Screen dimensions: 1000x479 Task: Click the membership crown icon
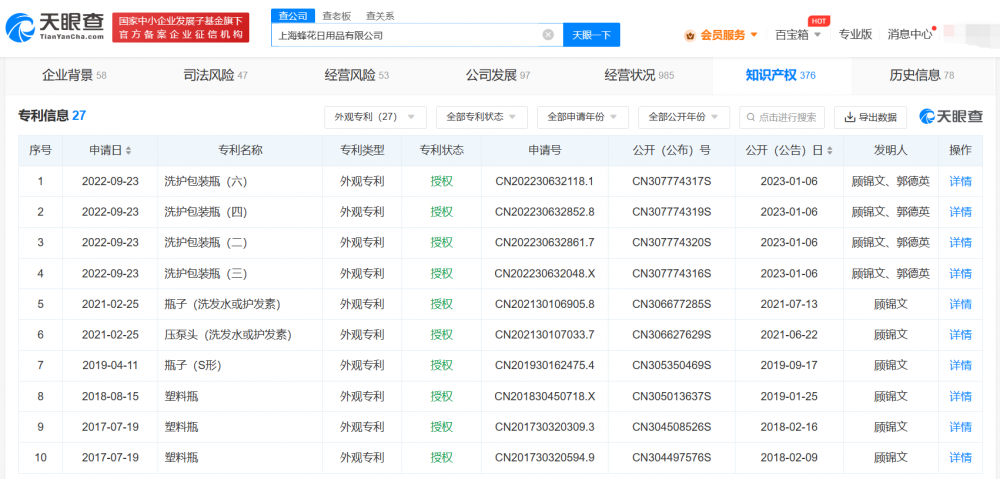(x=689, y=35)
